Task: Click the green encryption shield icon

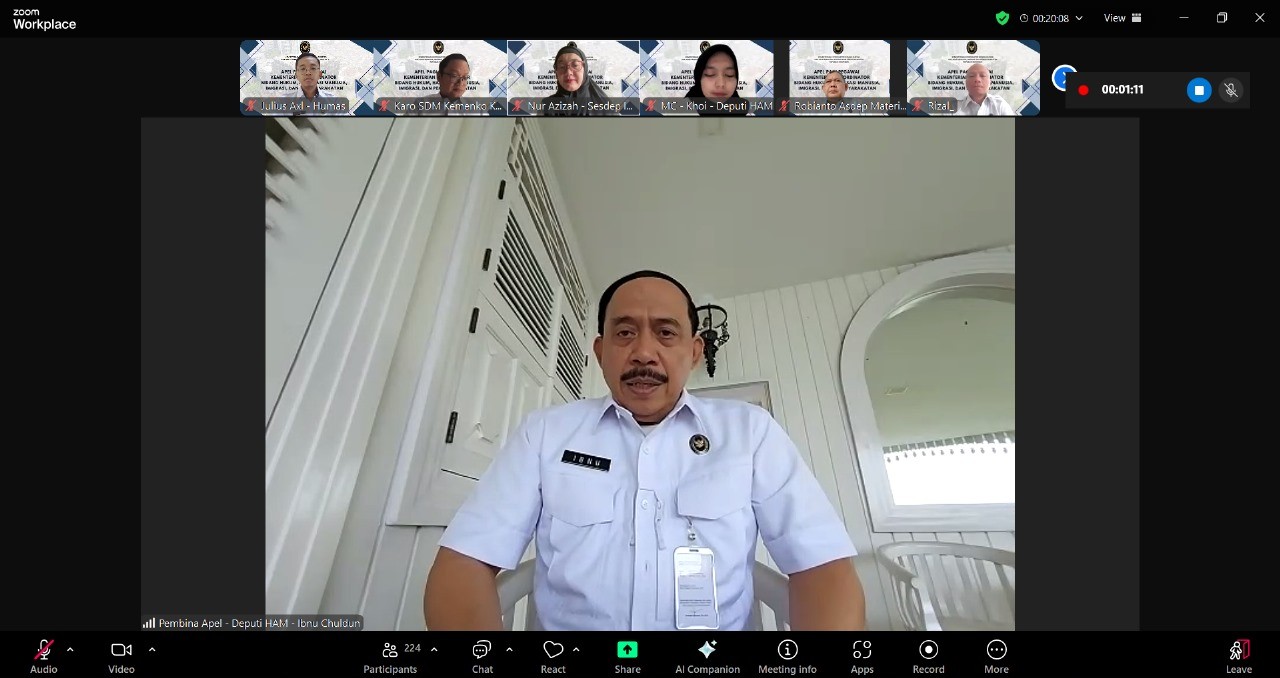Action: tap(1002, 18)
